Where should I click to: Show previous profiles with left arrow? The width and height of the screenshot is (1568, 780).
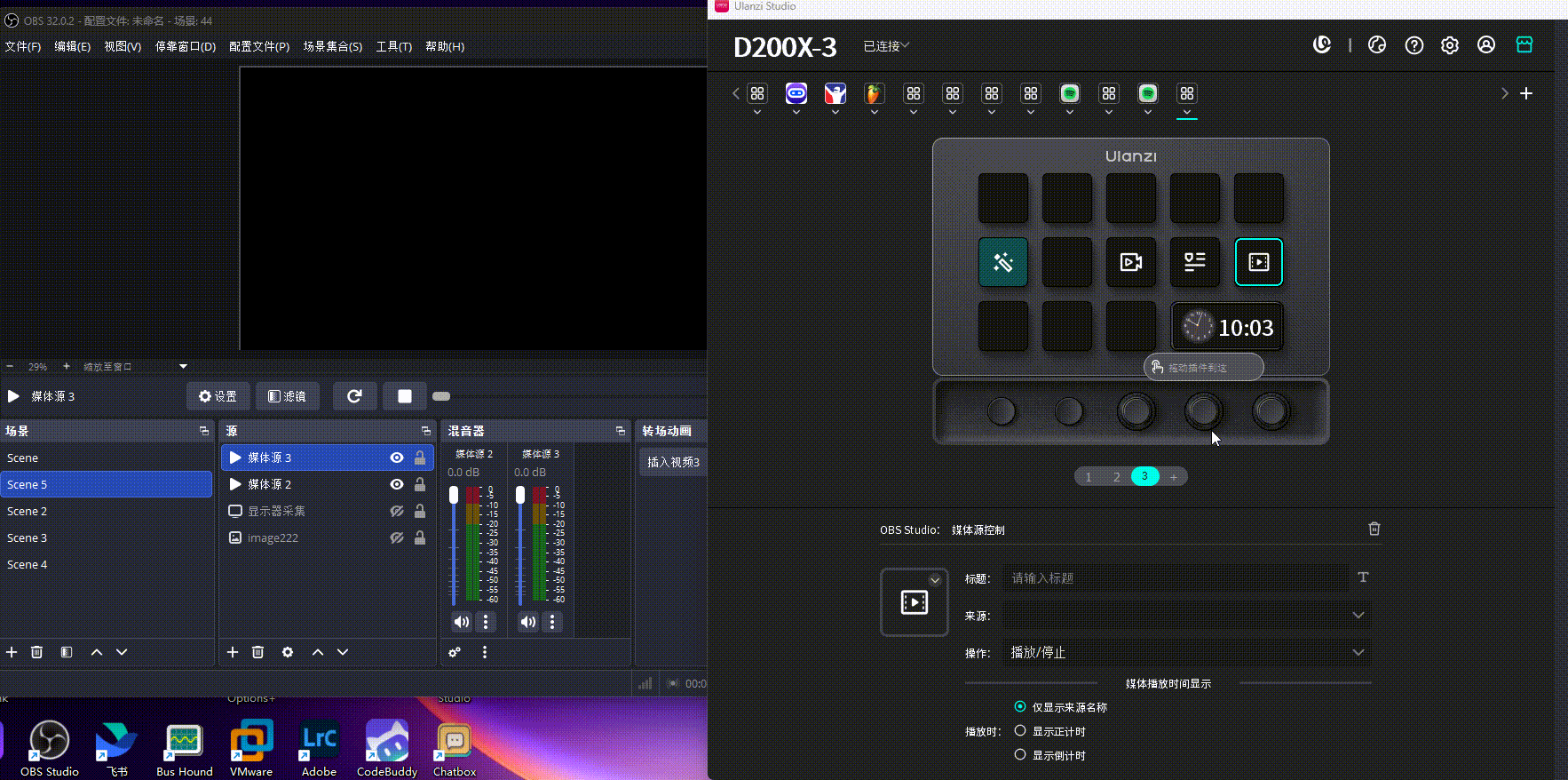click(736, 93)
